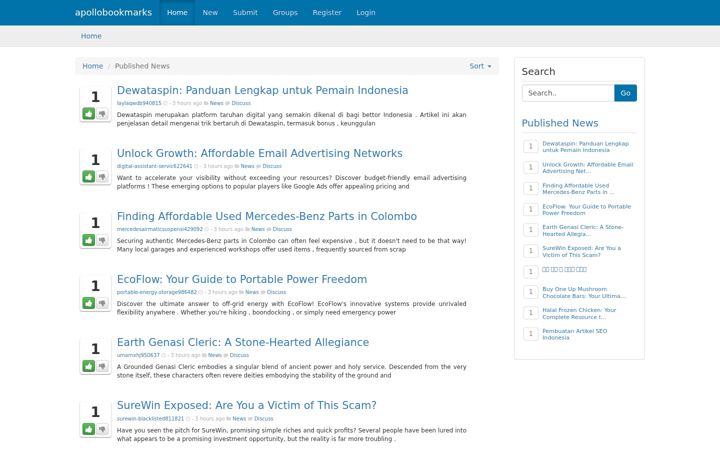Upvote the SureWin Exposed post
Viewport: 720px width, 450px height.
(89, 429)
